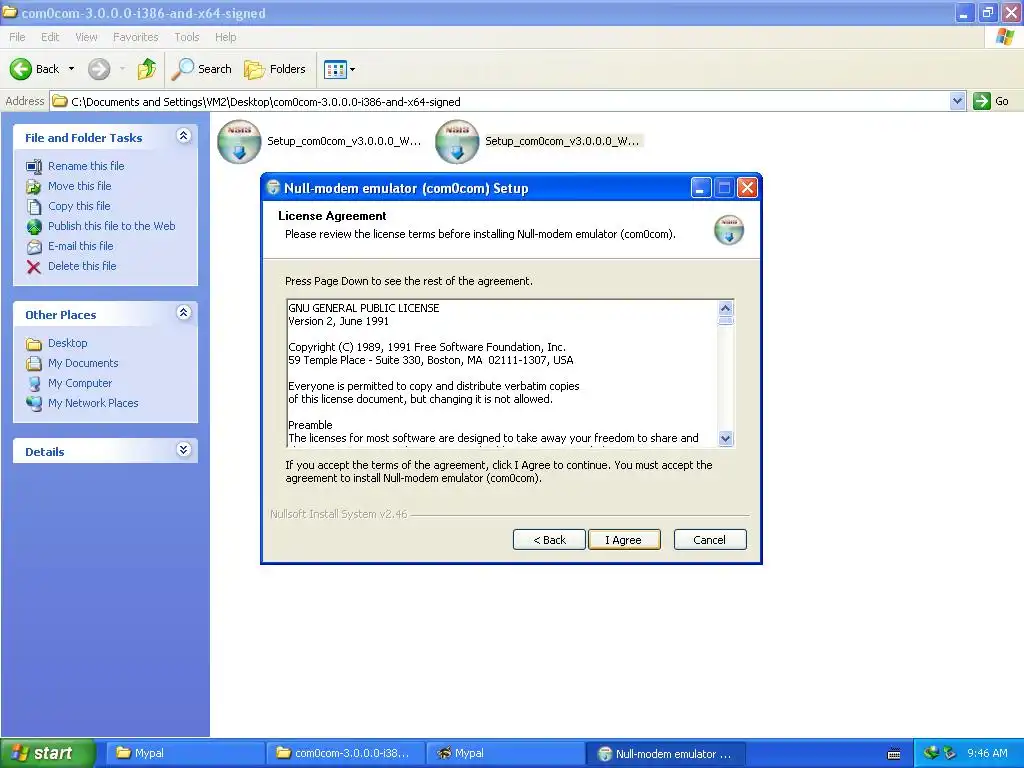Click the Setup dialog title bar icon
The image size is (1024, 768).
point(273,188)
